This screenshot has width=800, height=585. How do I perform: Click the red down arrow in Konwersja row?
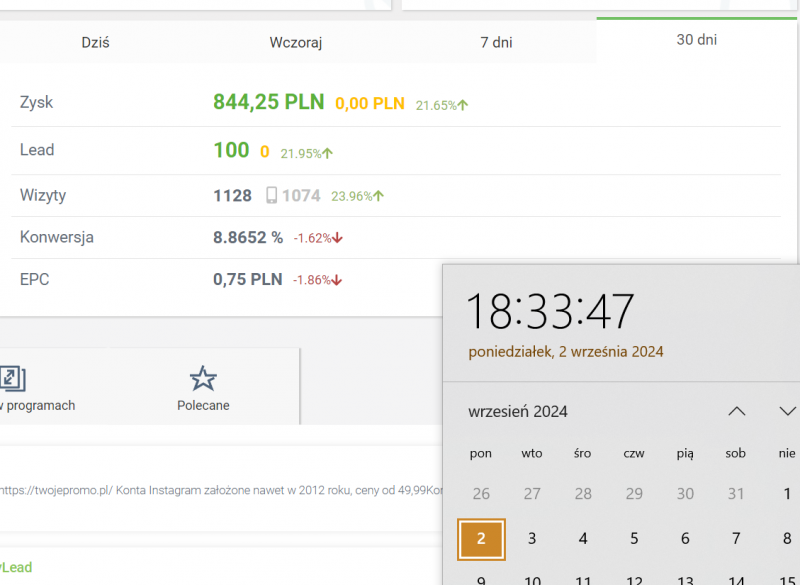pos(337,238)
